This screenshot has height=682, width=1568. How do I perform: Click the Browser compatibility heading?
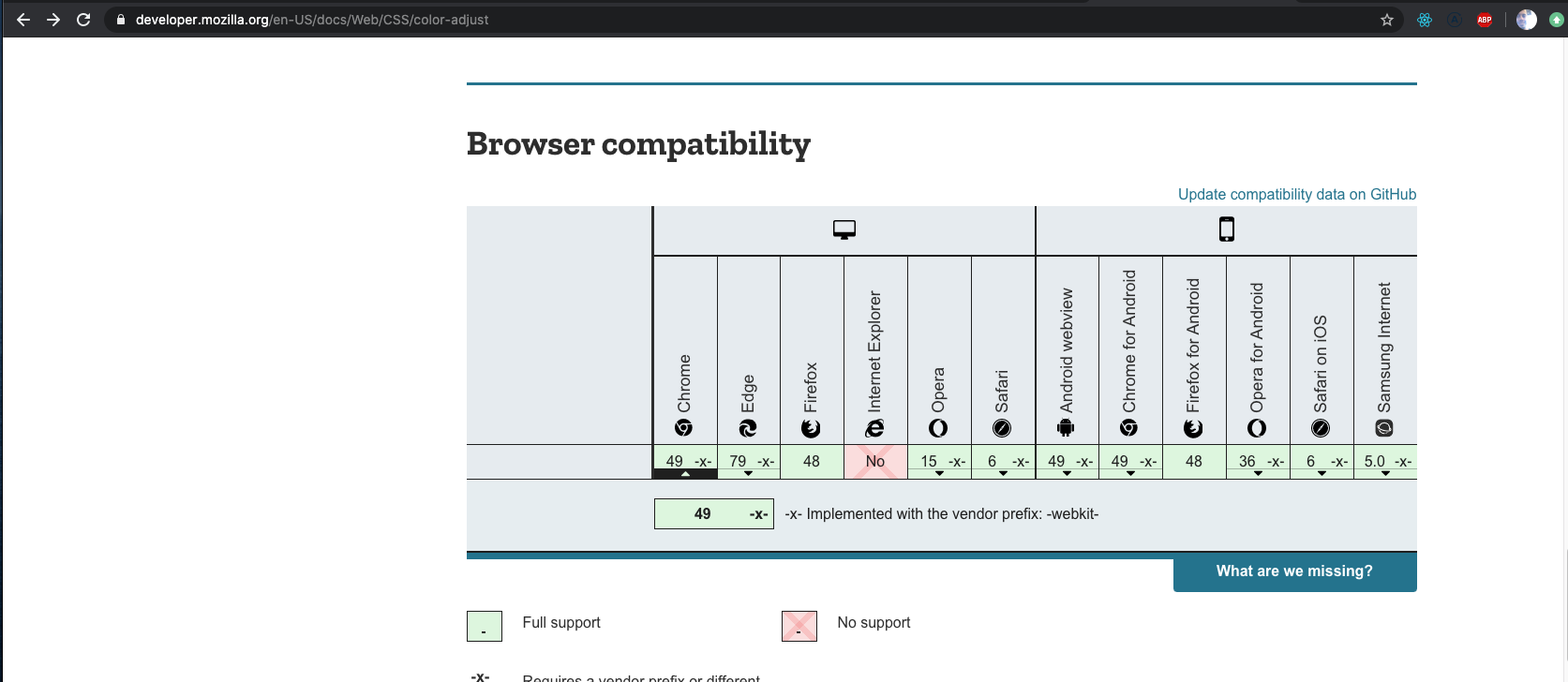[x=638, y=144]
